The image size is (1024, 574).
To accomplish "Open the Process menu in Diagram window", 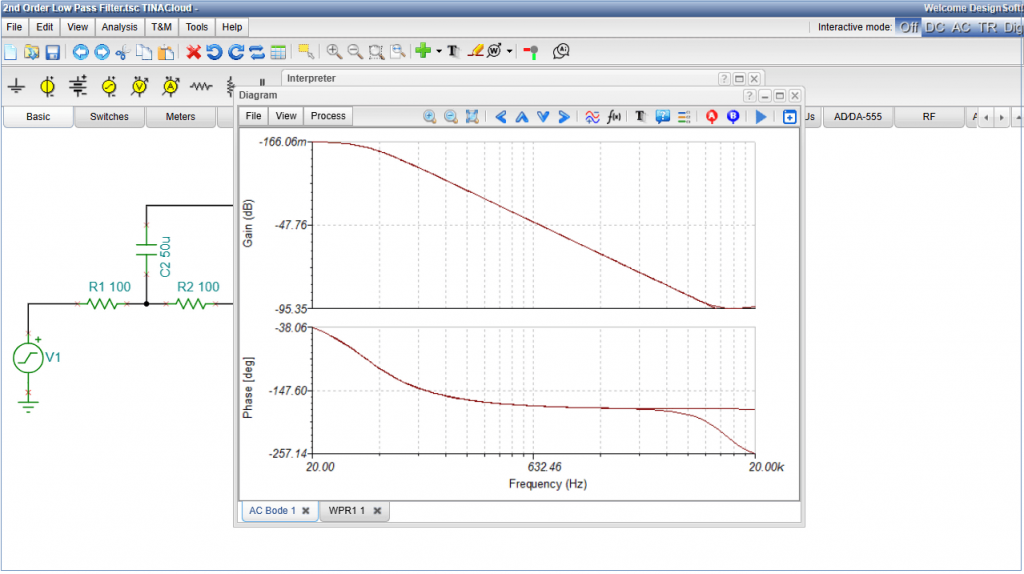I will pos(328,116).
